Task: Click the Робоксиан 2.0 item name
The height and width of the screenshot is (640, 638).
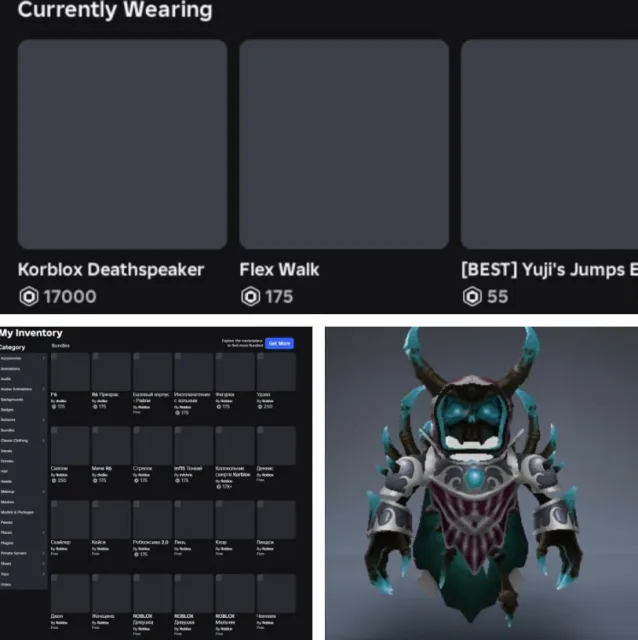Action: tap(151, 542)
